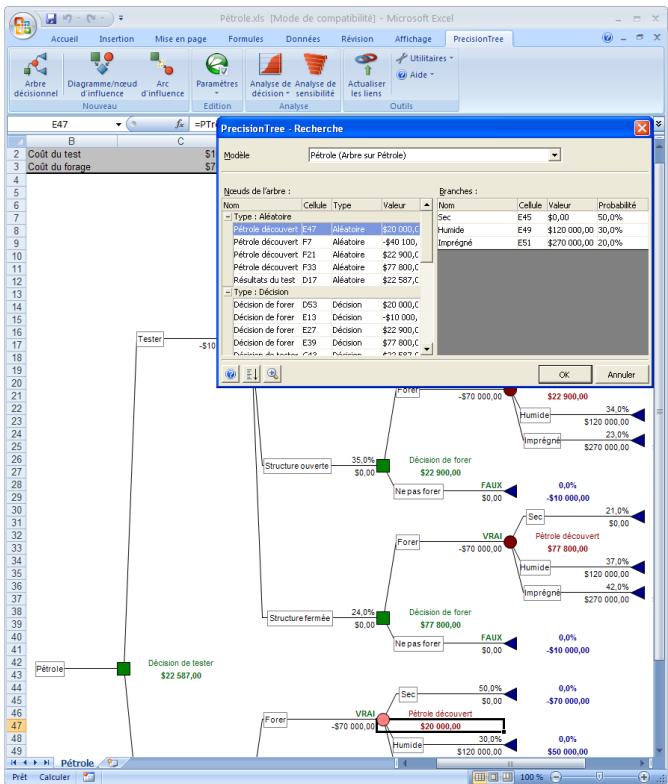
Task: Select Décision de forer row E13
Action: [326, 318]
